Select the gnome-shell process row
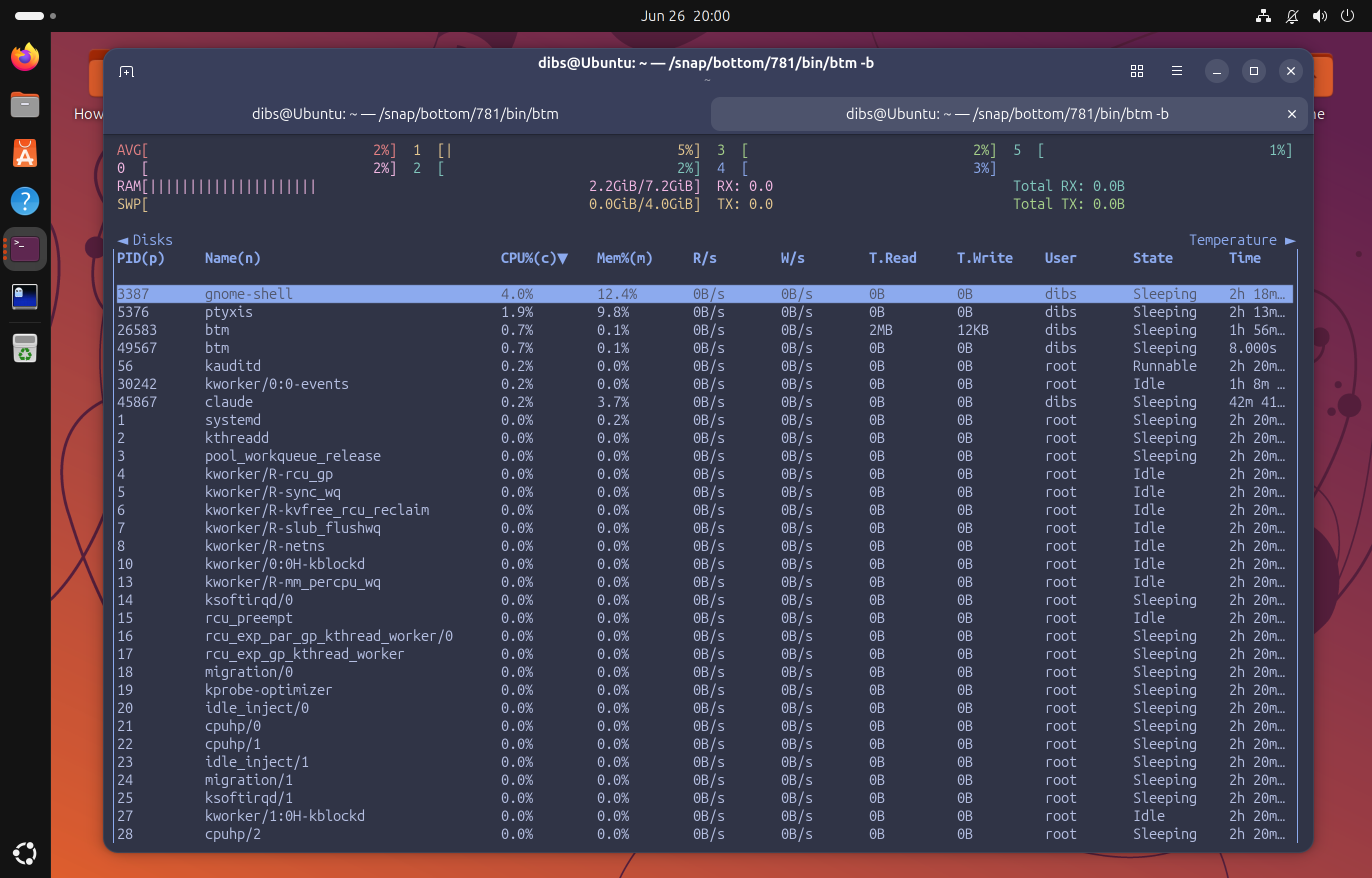The height and width of the screenshot is (878, 1372). click(x=704, y=294)
